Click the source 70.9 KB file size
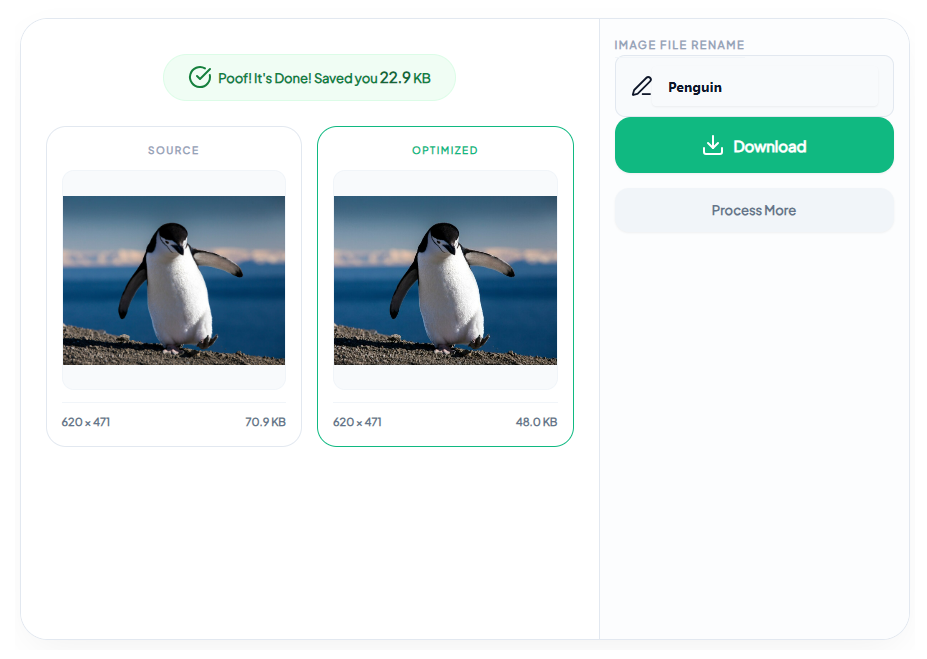Viewport: 927px width, 659px height. click(265, 422)
